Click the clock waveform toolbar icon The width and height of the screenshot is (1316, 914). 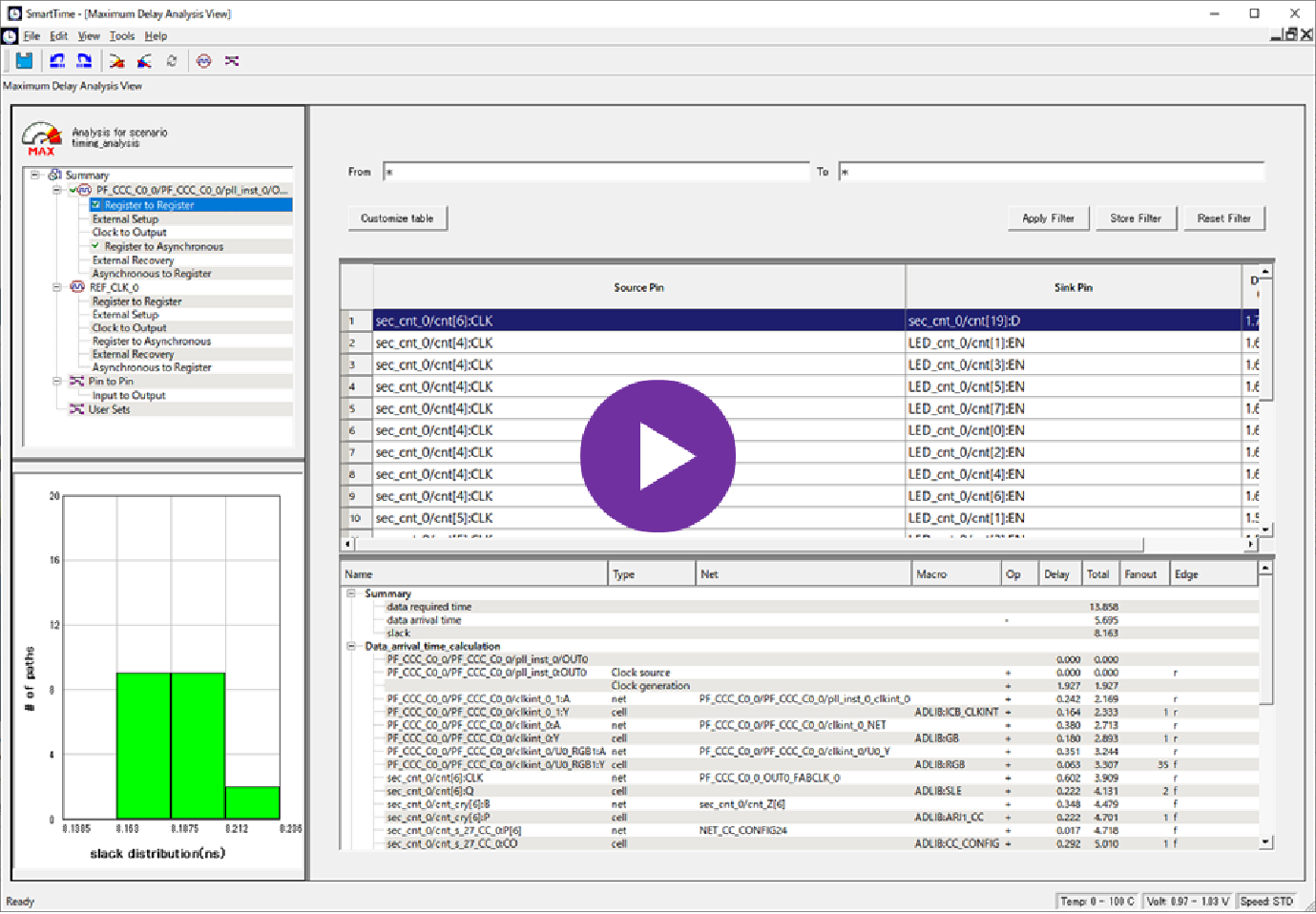[x=203, y=61]
